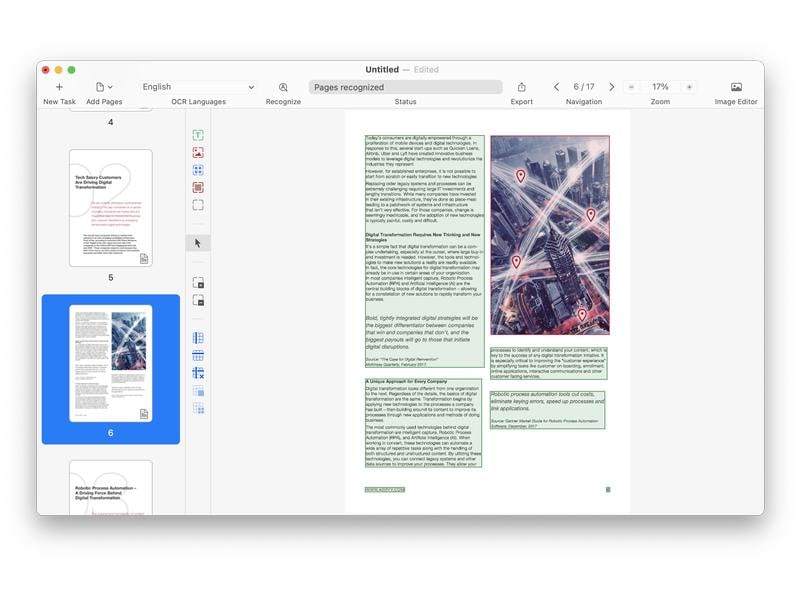Go to next page arrow

pos(611,87)
